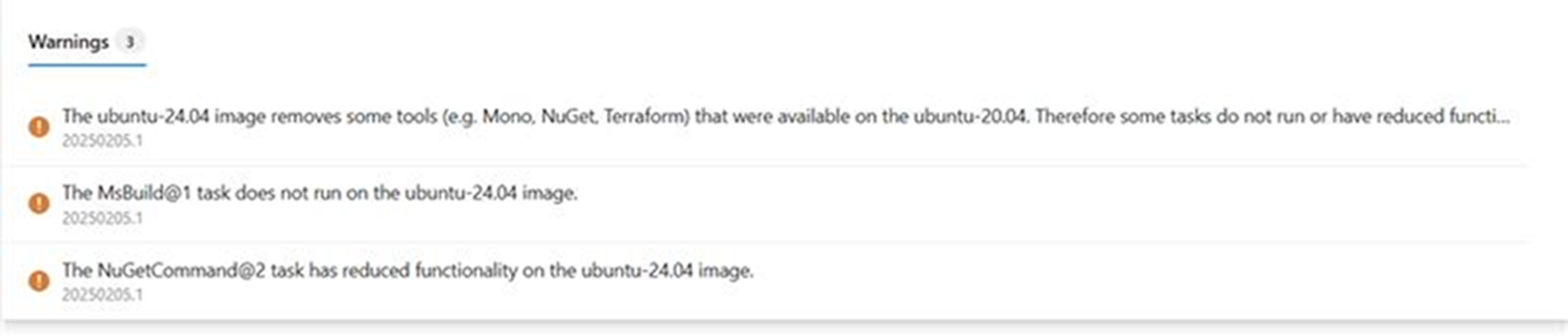Open the warning about ubuntu-24.04 removing tools
Screen dimensions: 1568x336
click(x=785, y=116)
